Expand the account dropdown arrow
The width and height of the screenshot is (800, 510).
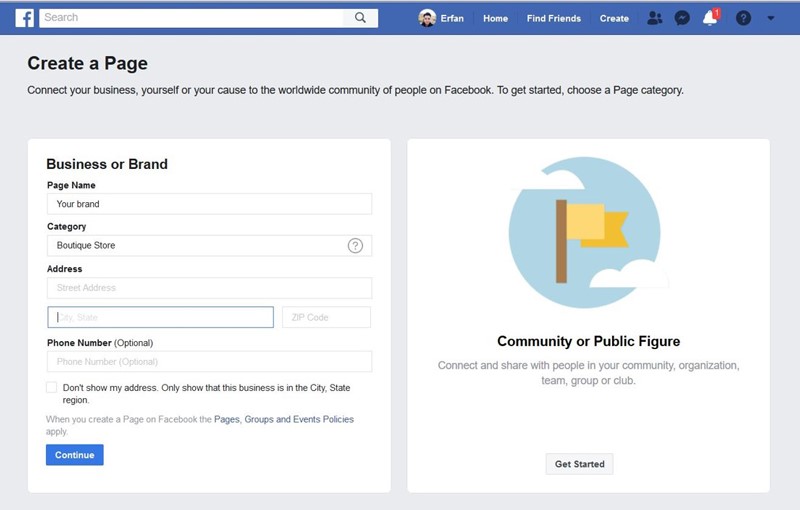(x=770, y=18)
